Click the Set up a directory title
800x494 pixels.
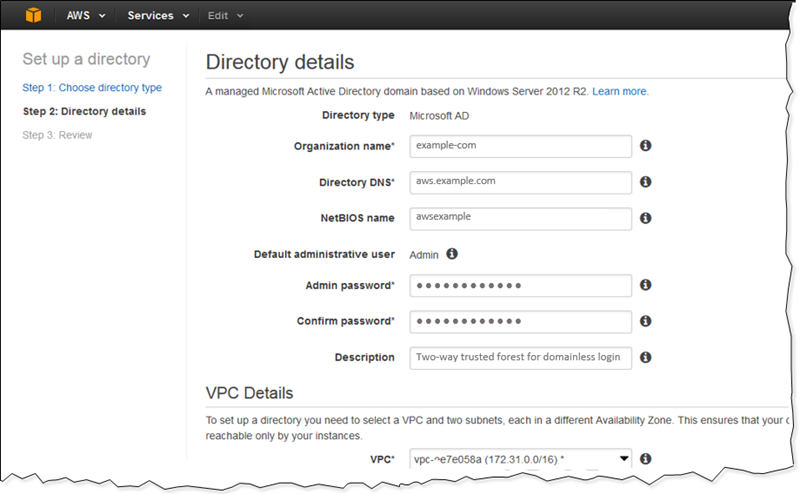click(86, 59)
